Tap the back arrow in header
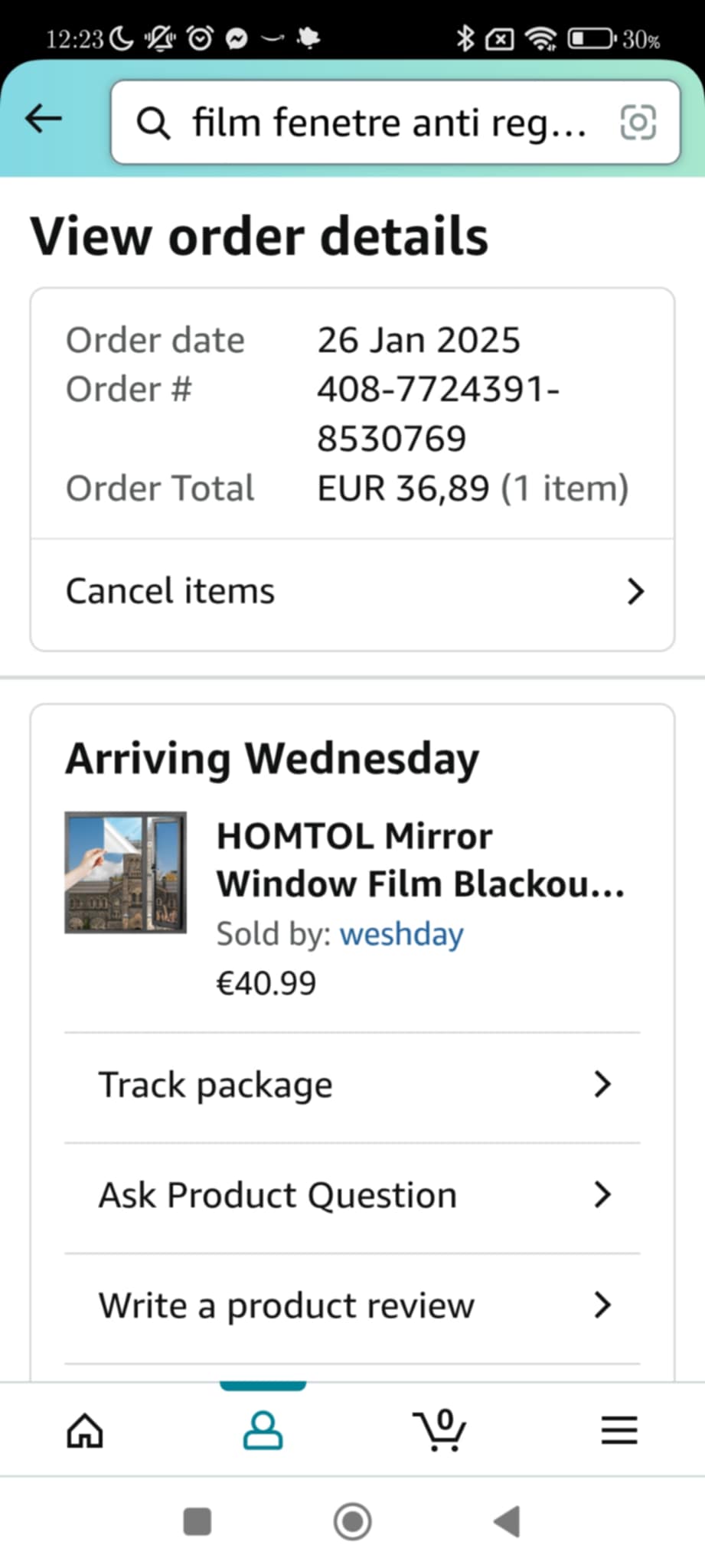 [x=43, y=119]
